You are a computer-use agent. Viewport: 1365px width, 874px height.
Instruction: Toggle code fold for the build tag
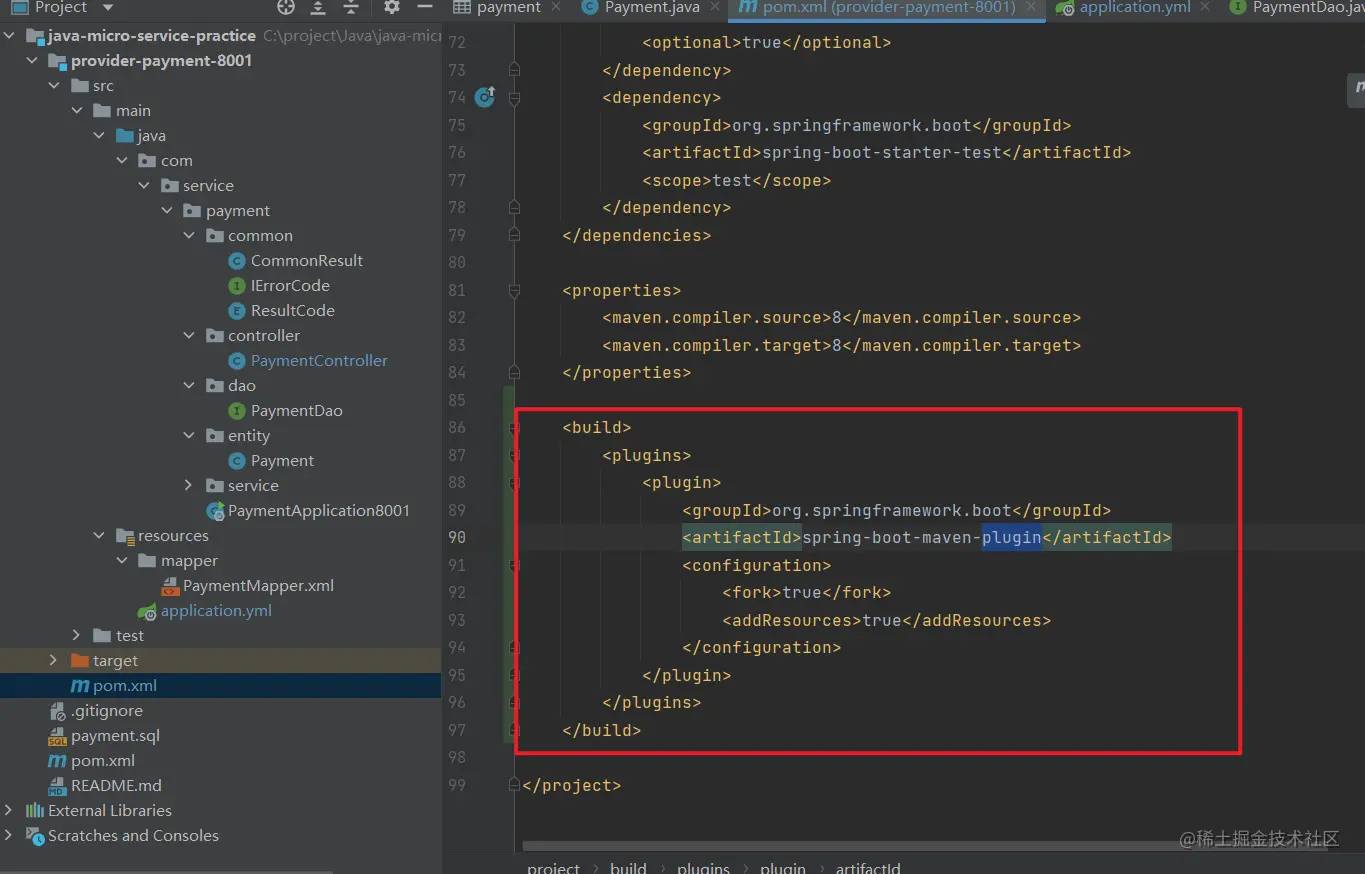pos(514,428)
